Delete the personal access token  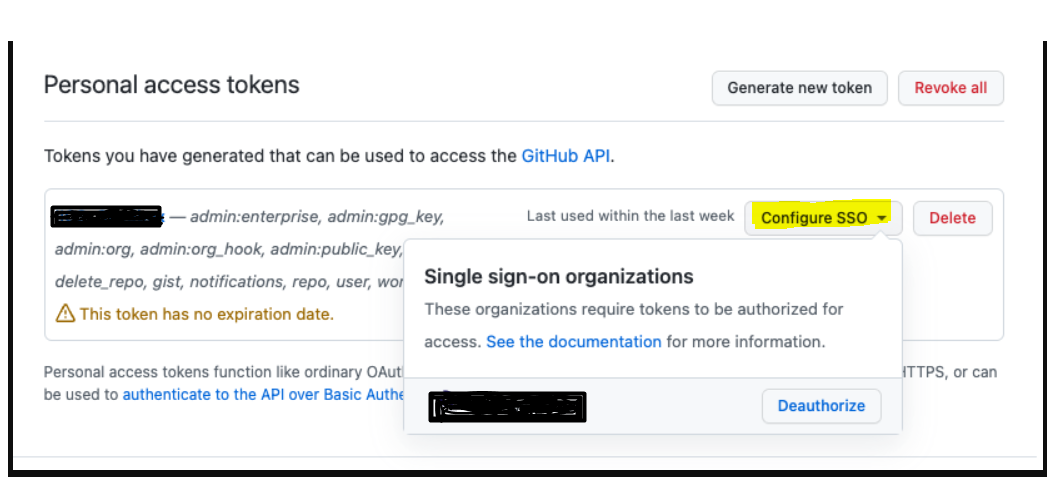(953, 218)
